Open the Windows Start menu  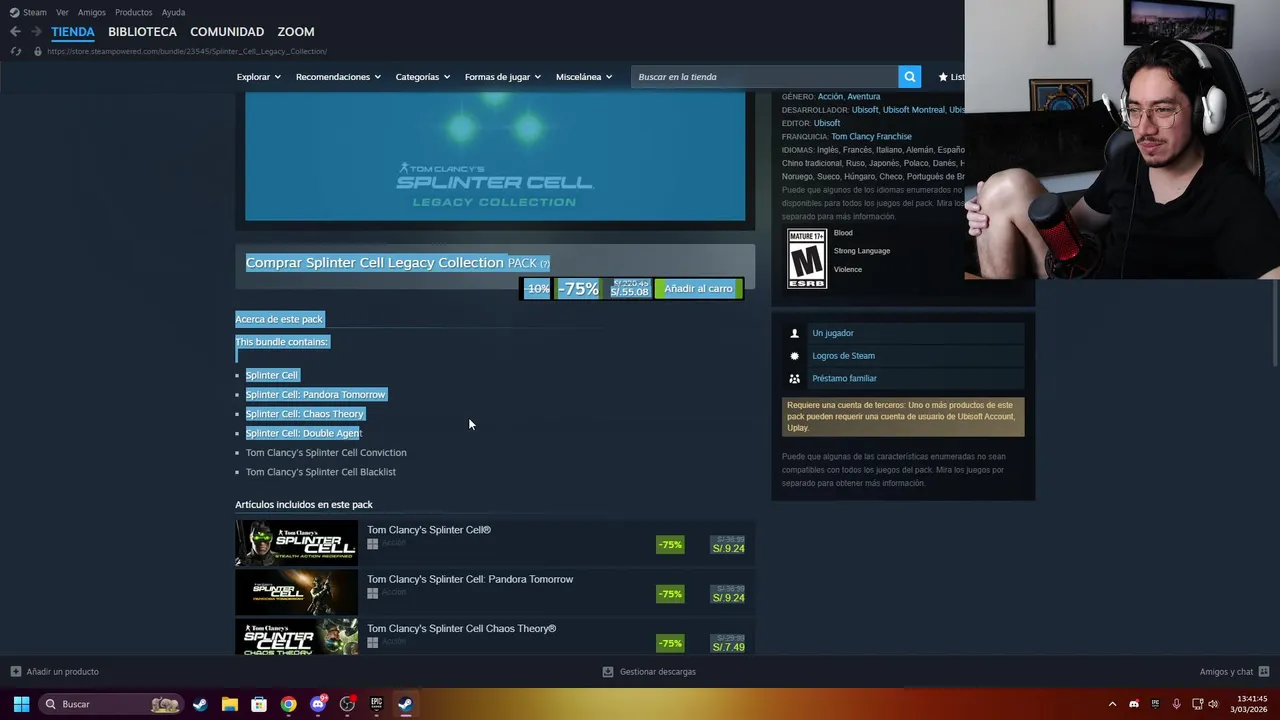tap(21, 704)
